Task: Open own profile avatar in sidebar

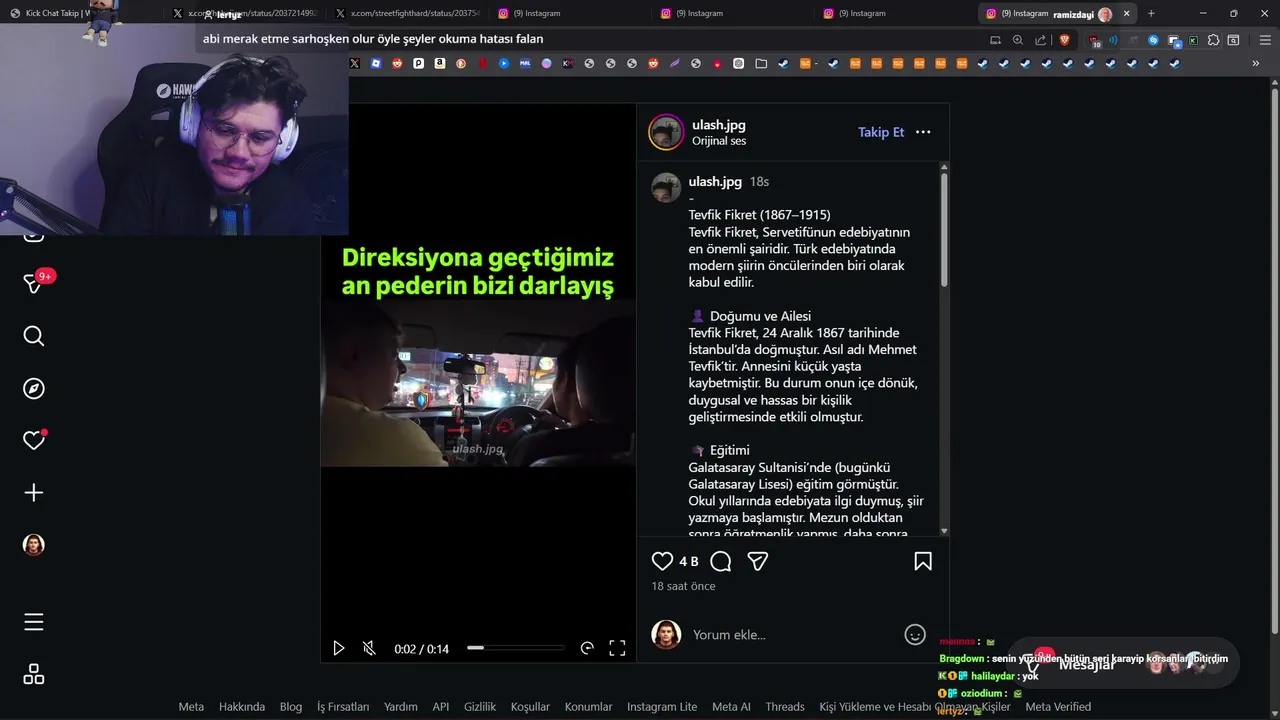Action: point(34,545)
